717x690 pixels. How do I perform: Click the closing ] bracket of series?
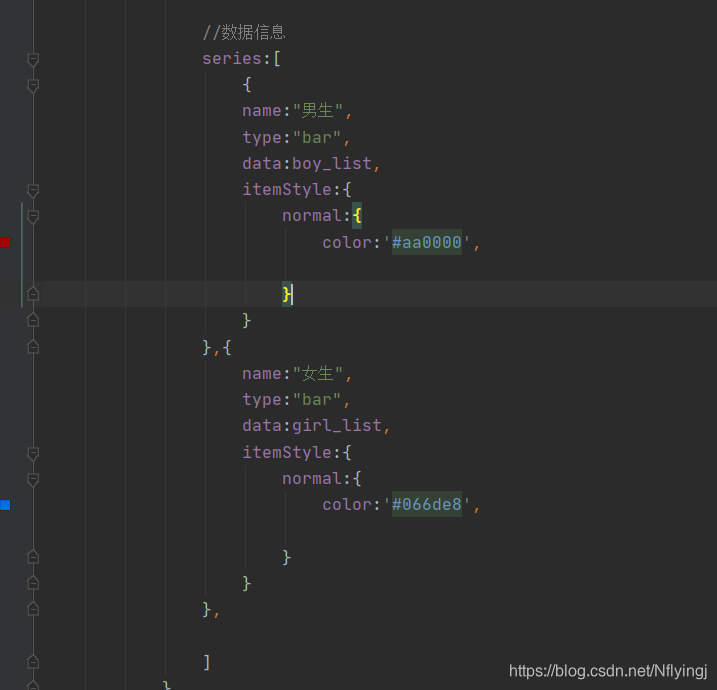click(207, 662)
